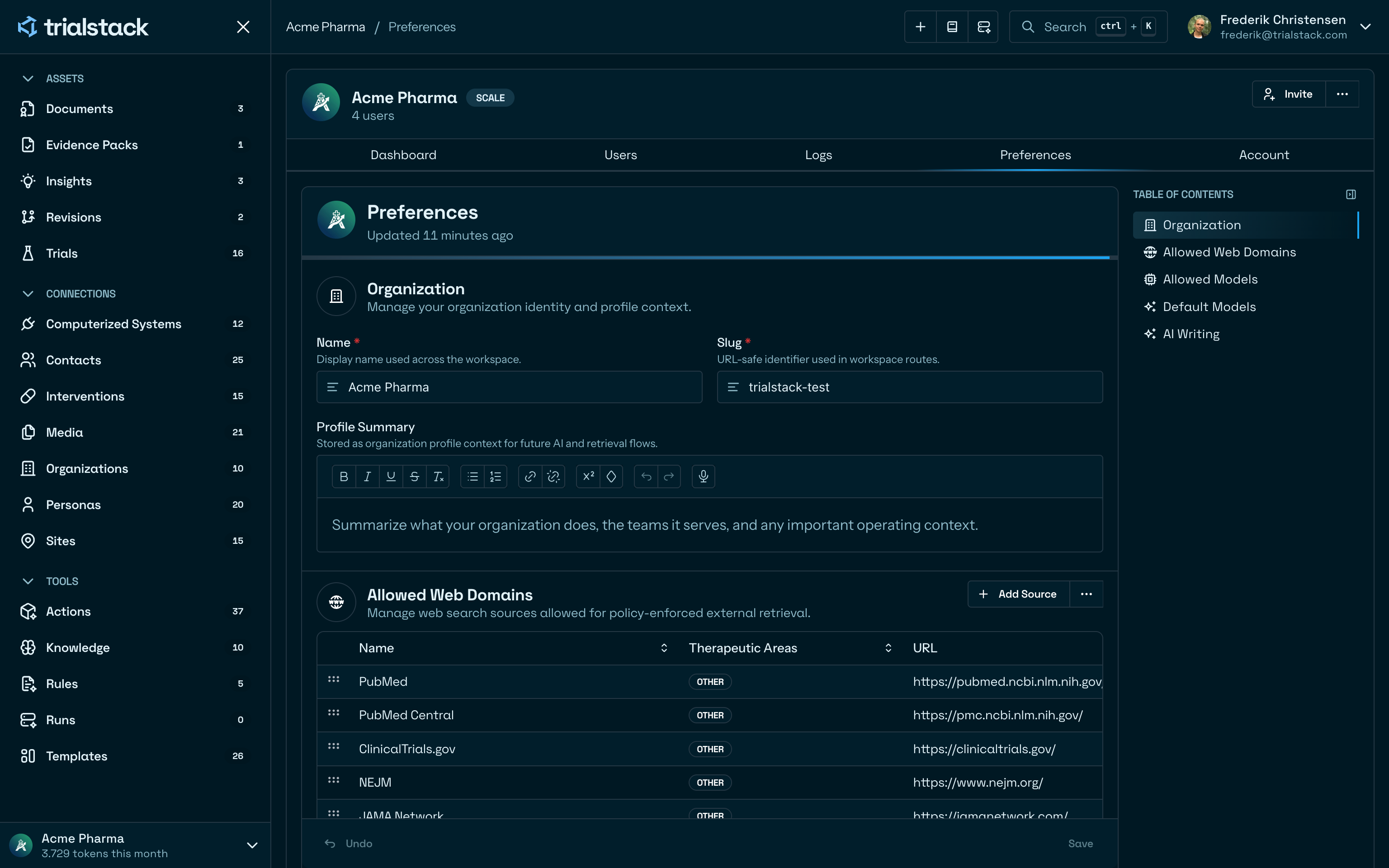The width and height of the screenshot is (1389, 868).
Task: Start voice dictation with microphone icon
Action: click(703, 476)
